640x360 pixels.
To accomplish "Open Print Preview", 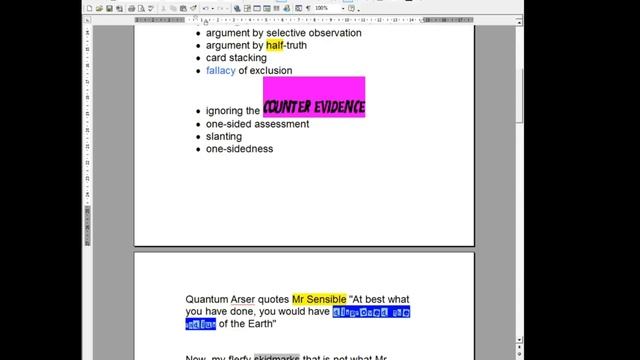I will point(141,8).
